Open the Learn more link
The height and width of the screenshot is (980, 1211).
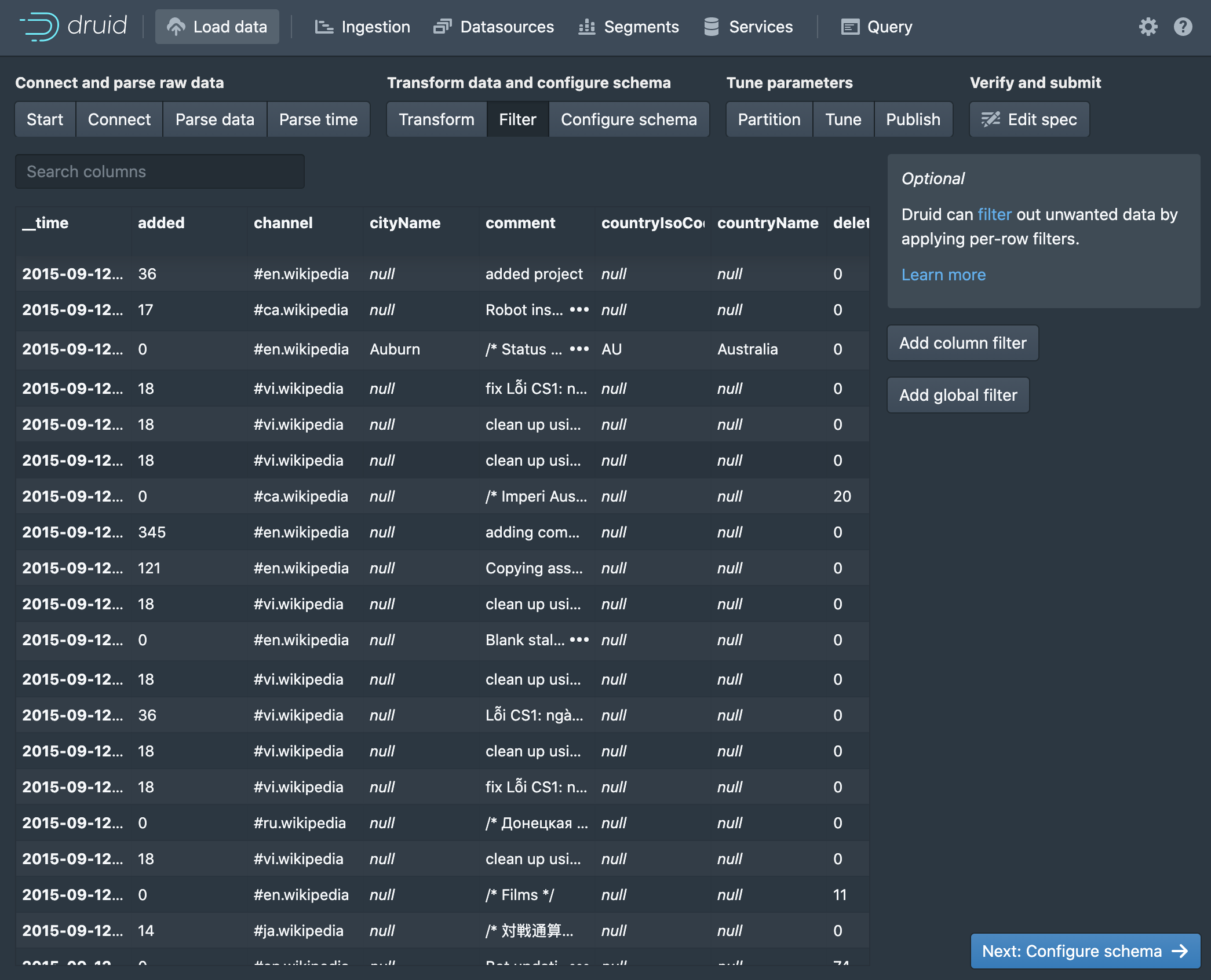(943, 275)
